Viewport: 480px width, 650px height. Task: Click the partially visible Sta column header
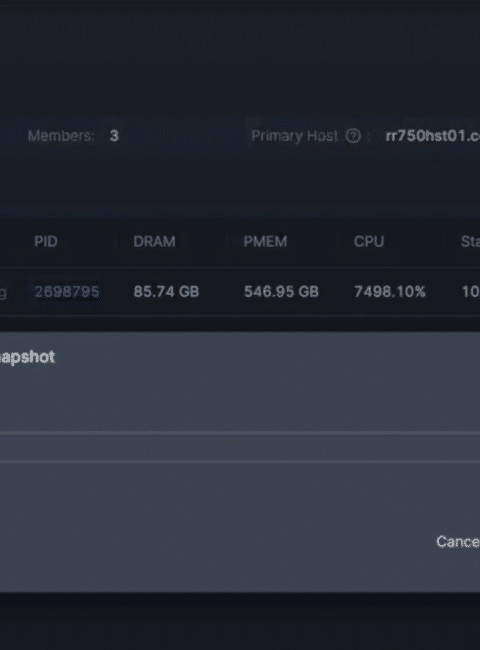click(x=470, y=241)
